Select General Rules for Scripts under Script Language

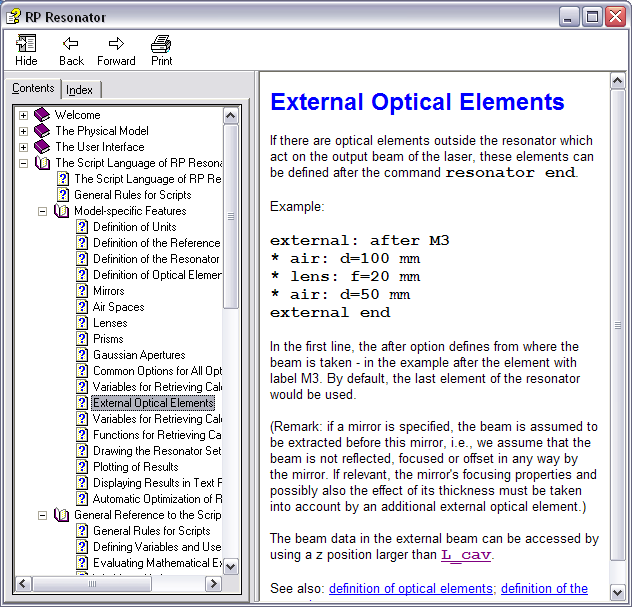coord(133,195)
